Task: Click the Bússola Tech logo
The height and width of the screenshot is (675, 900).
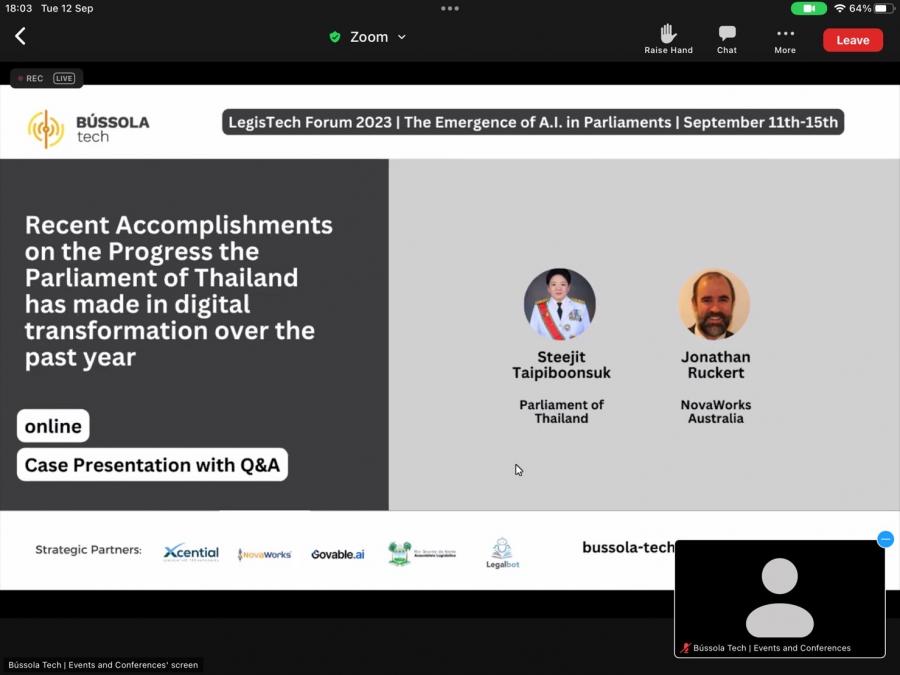Action: click(x=88, y=129)
